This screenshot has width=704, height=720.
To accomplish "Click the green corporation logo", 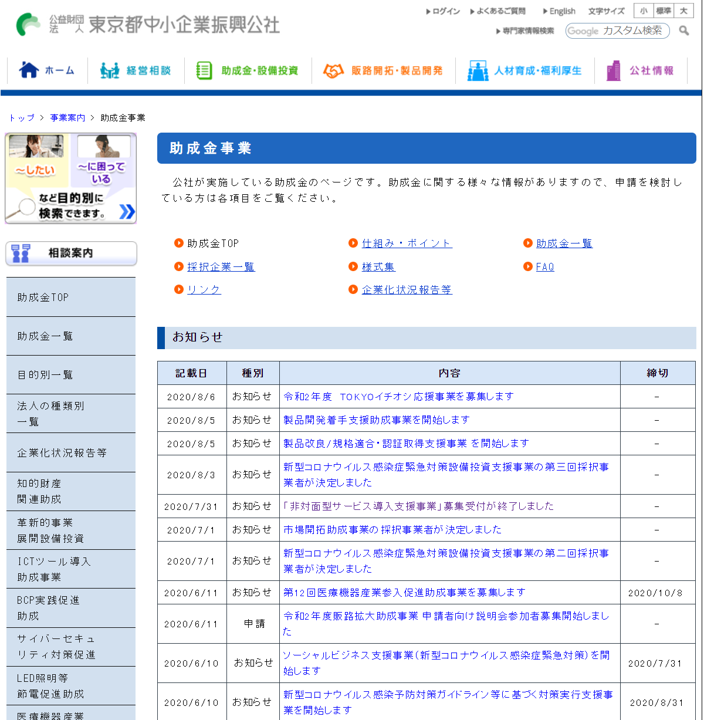I will click(28, 24).
